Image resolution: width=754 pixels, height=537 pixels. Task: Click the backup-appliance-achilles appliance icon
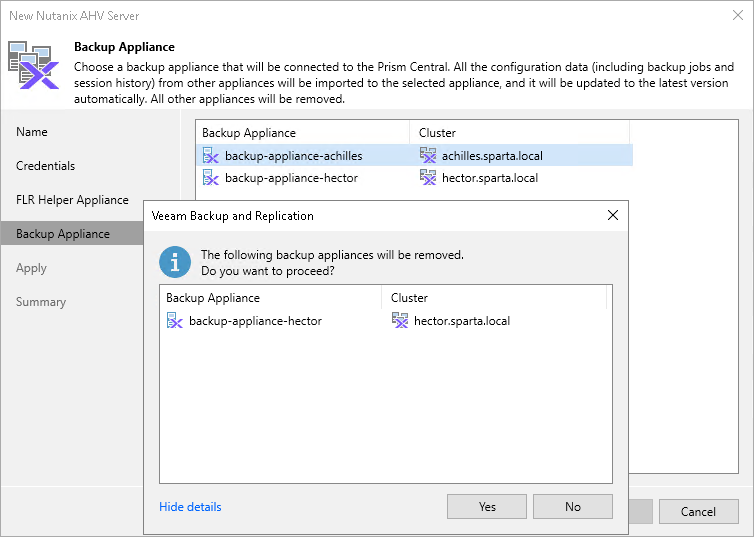click(210, 156)
